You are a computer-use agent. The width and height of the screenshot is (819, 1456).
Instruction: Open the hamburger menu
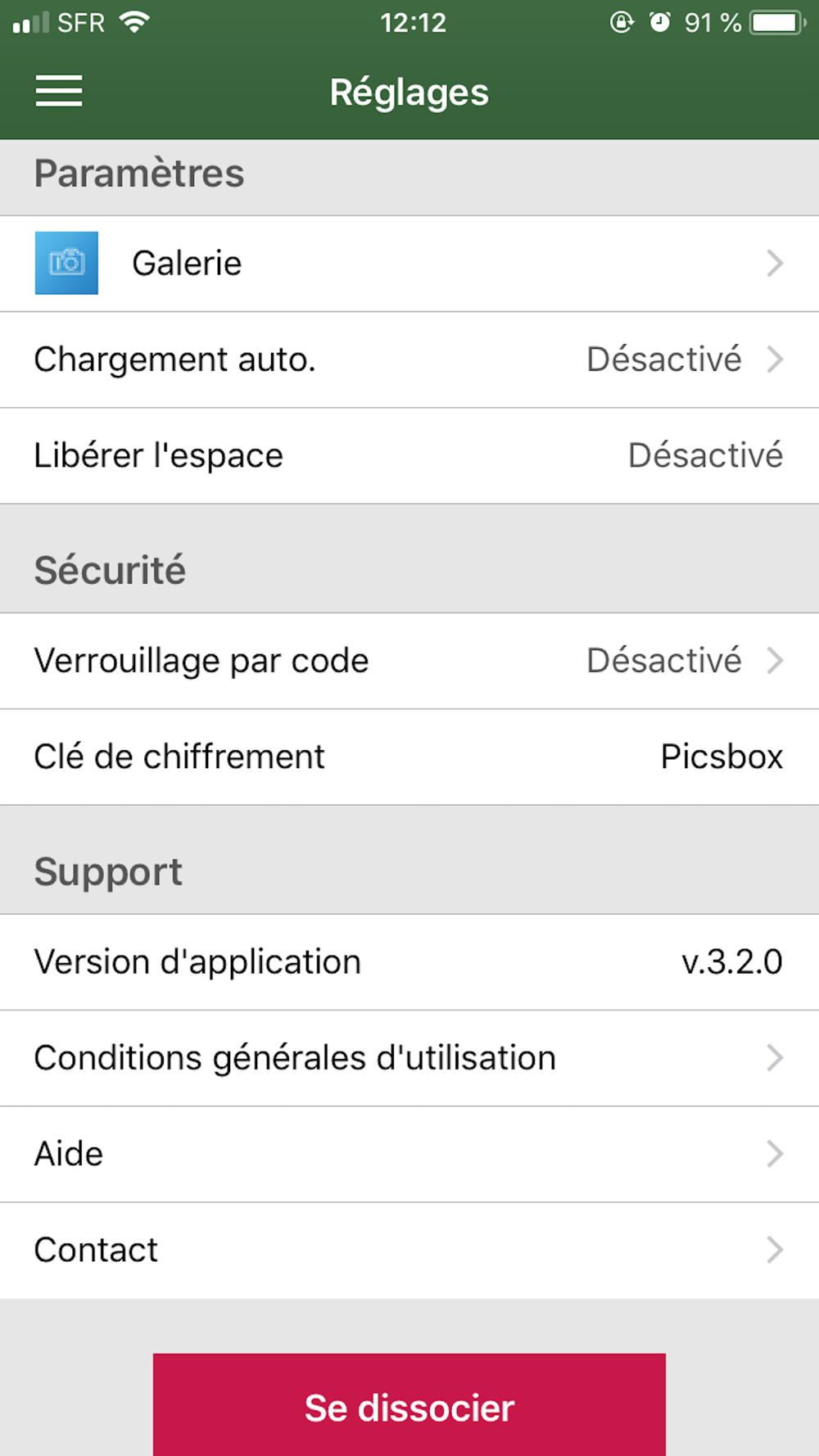coord(59,91)
